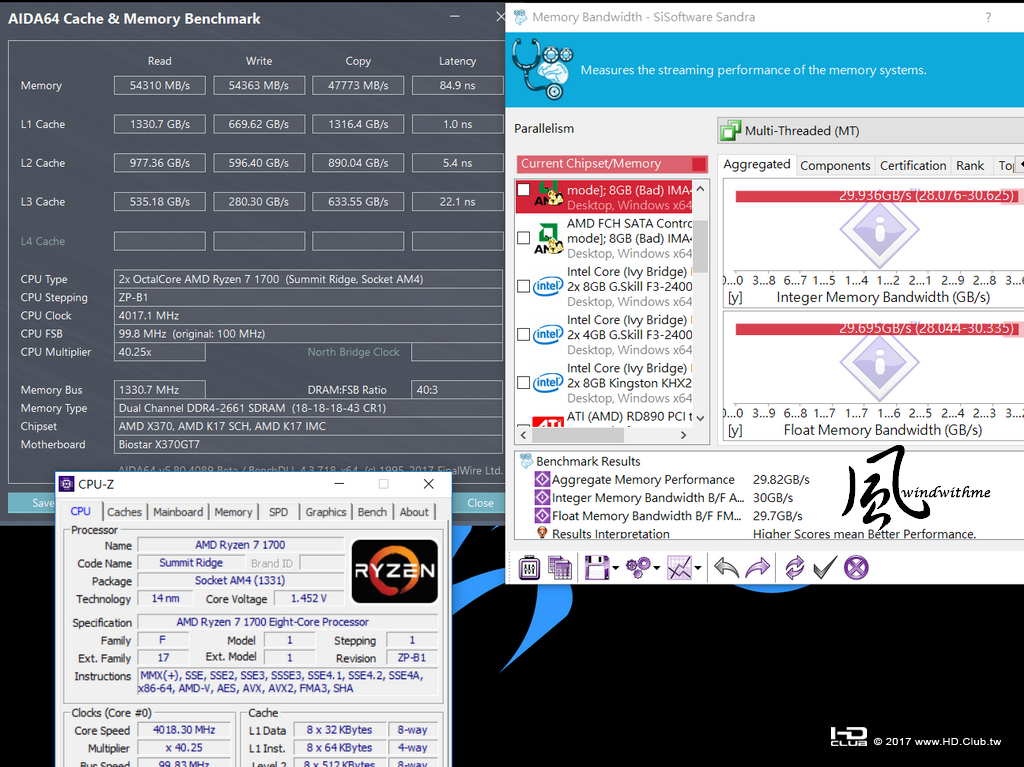Check the AMD FCH SATA Controller reference entry
This screenshot has height=767, width=1024.
[x=523, y=238]
